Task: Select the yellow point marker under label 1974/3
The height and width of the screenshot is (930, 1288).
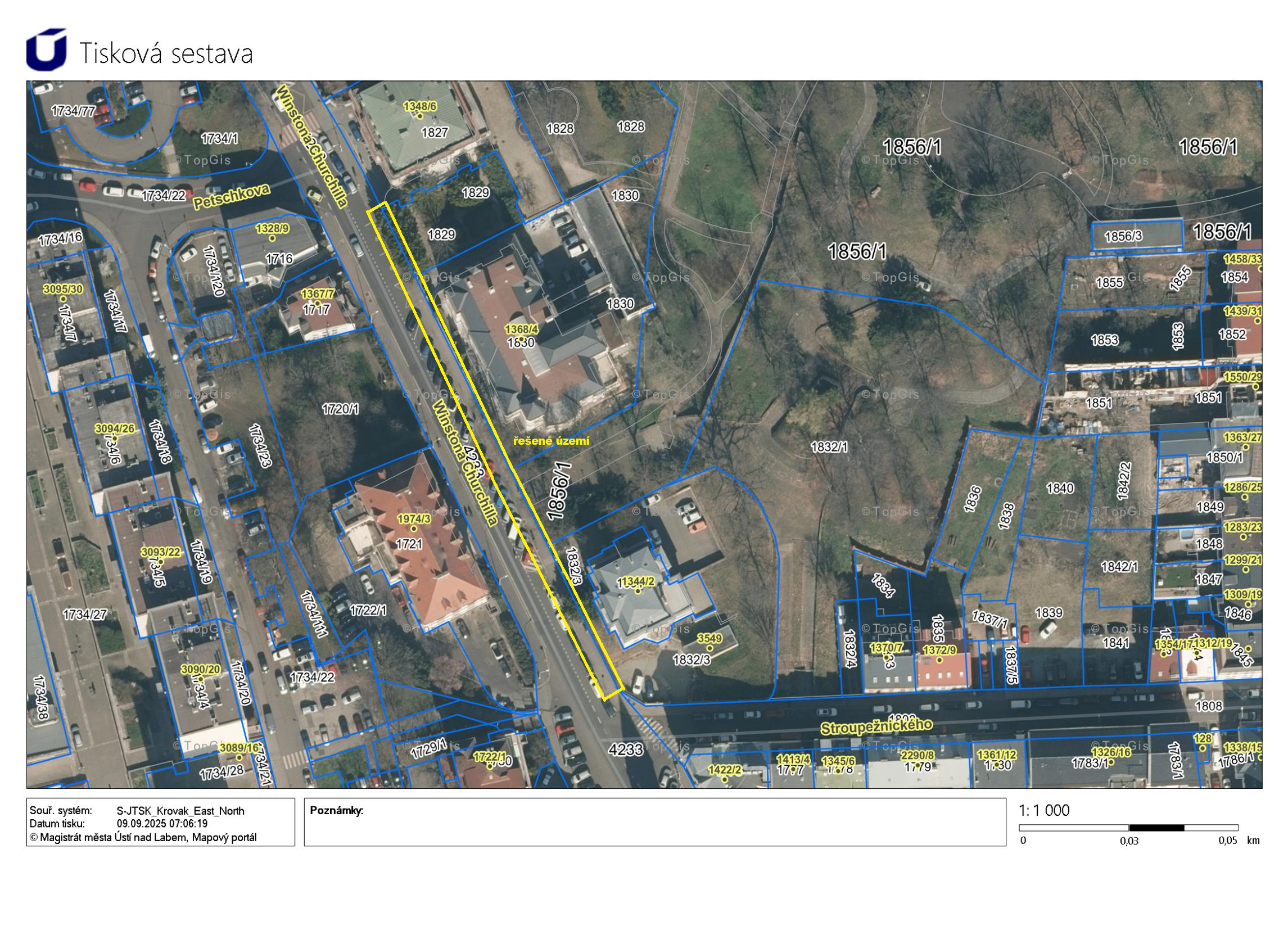Action: pyautogui.click(x=413, y=529)
